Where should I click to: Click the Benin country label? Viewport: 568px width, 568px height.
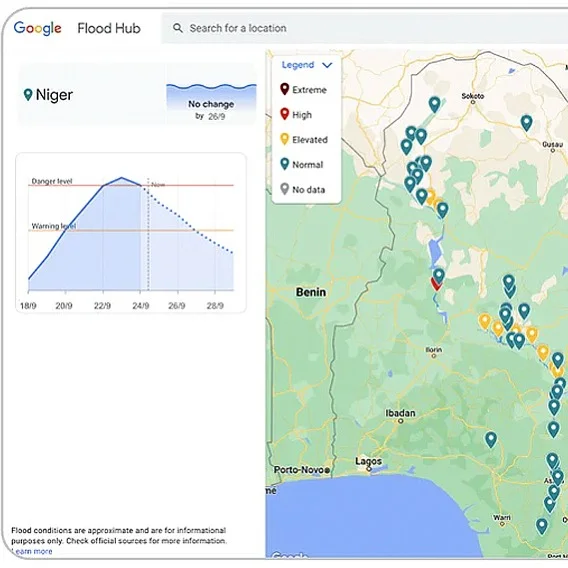(x=311, y=292)
